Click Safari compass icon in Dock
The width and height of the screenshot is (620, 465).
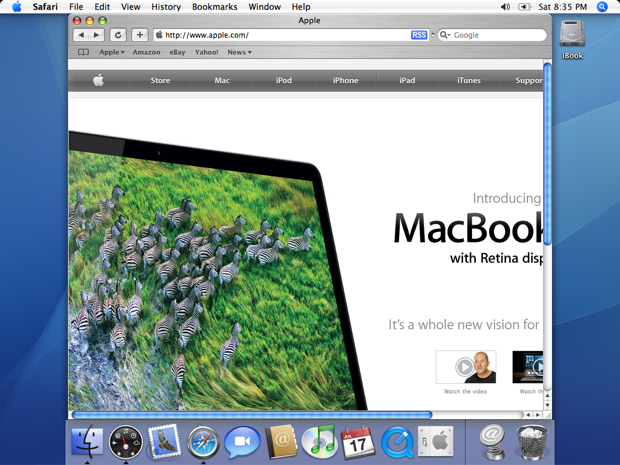(203, 442)
